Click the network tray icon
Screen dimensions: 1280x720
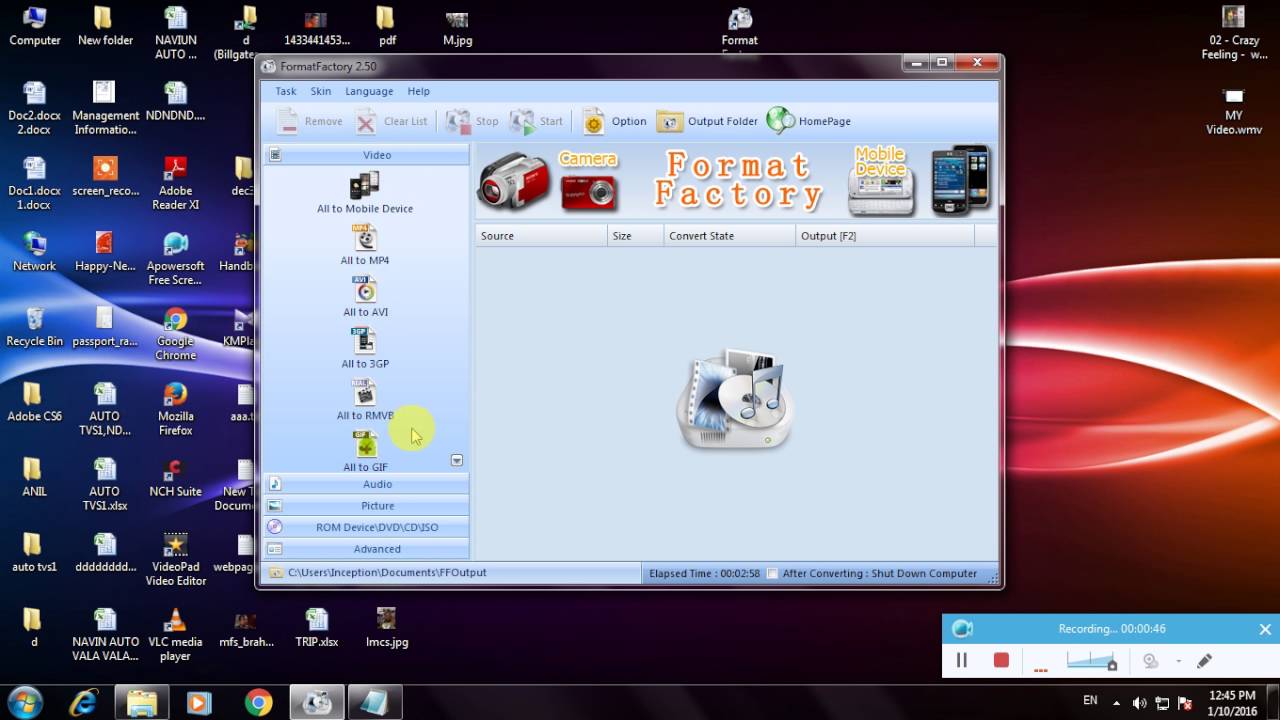click(x=1163, y=702)
